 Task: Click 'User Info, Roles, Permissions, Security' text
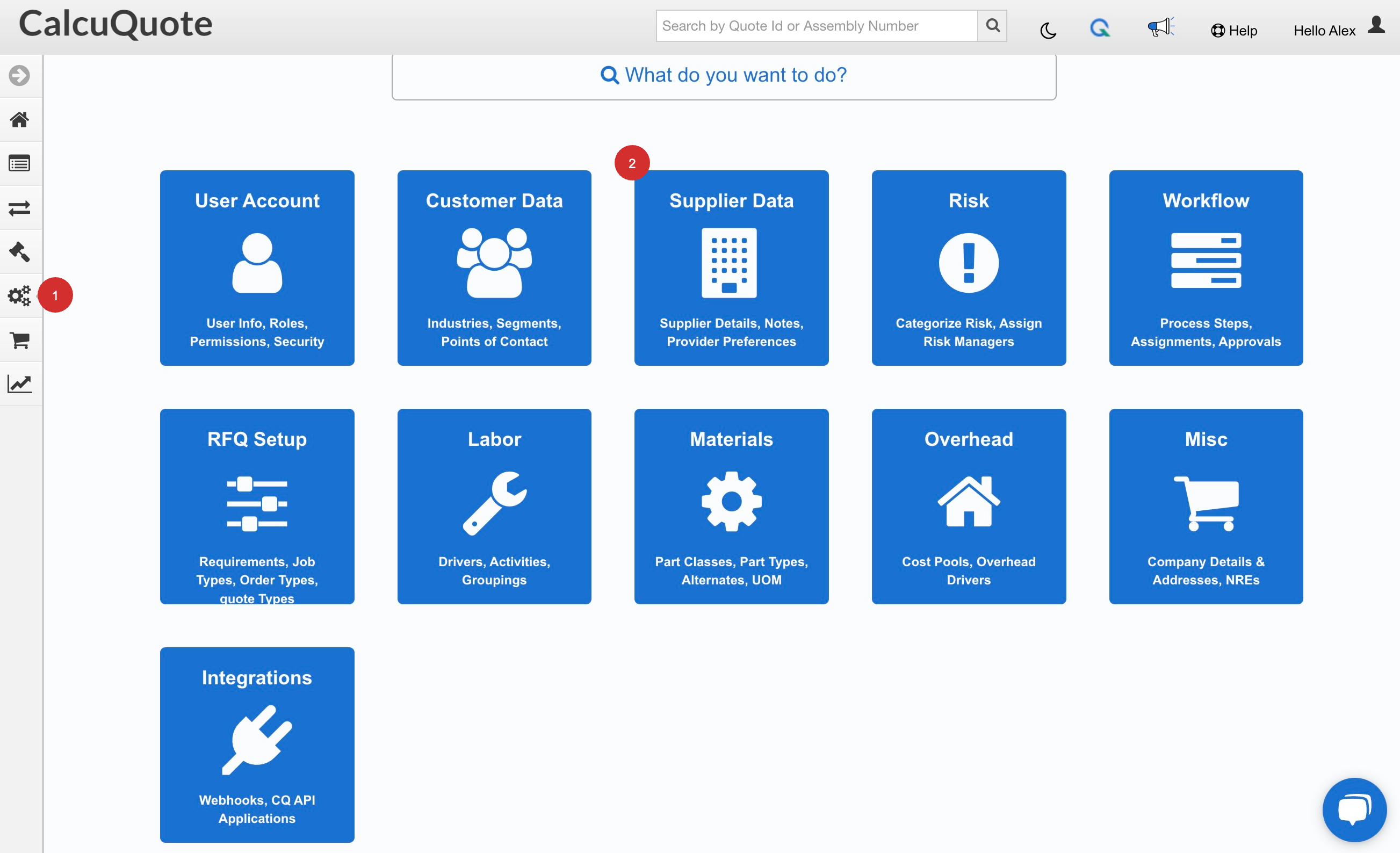click(x=257, y=332)
